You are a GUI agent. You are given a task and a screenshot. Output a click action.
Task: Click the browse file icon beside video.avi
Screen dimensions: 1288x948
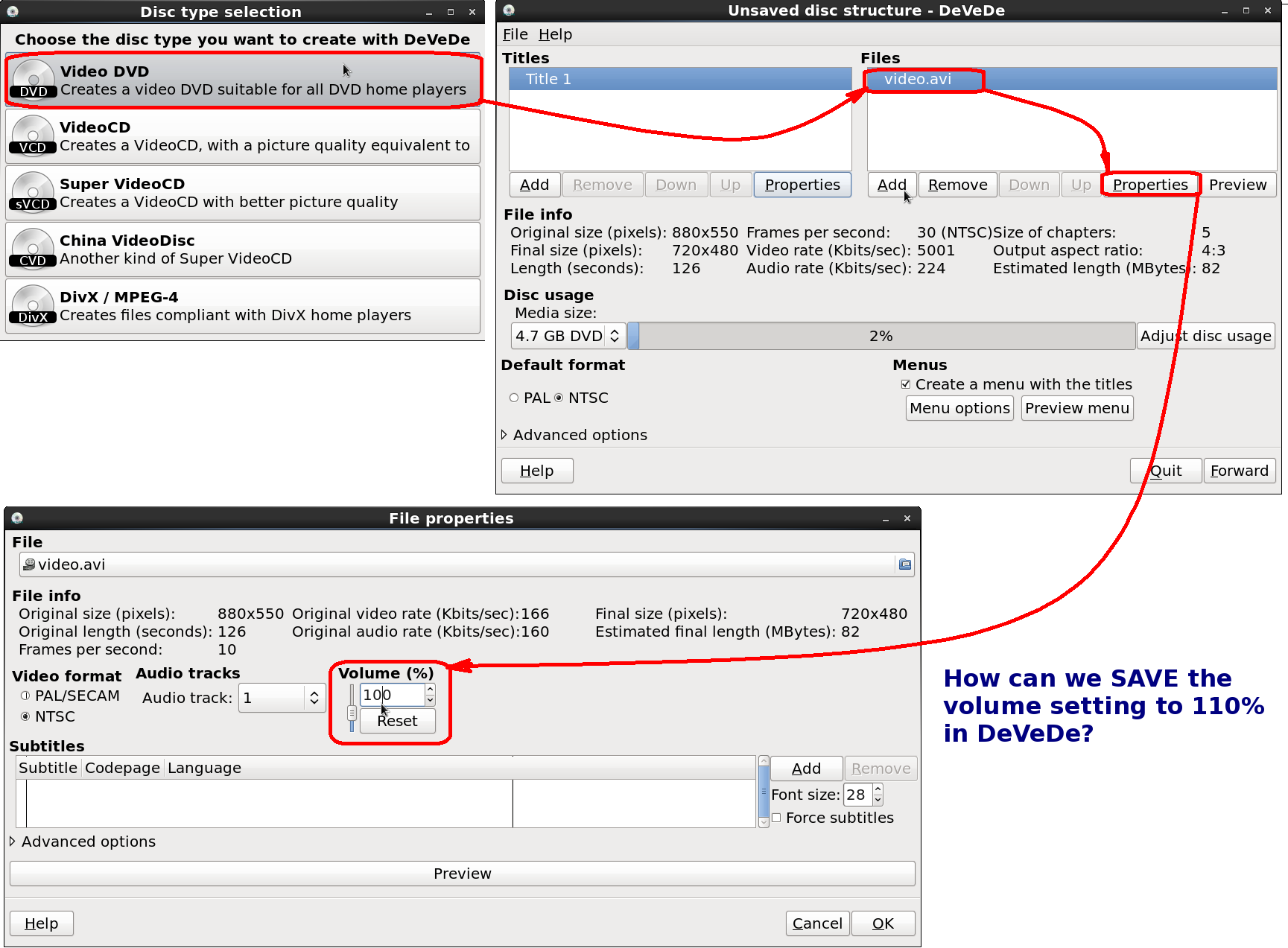(904, 564)
